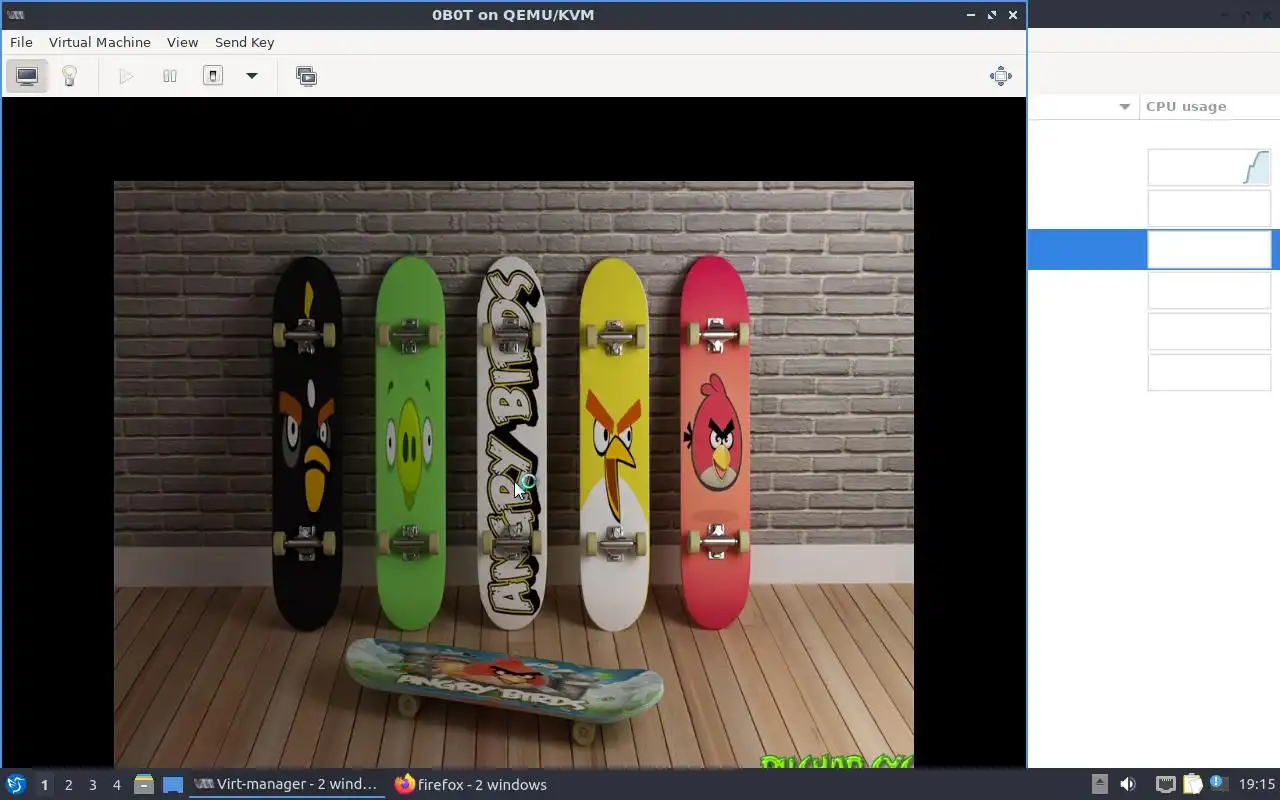Open the notification tray icon

pos(1217,784)
